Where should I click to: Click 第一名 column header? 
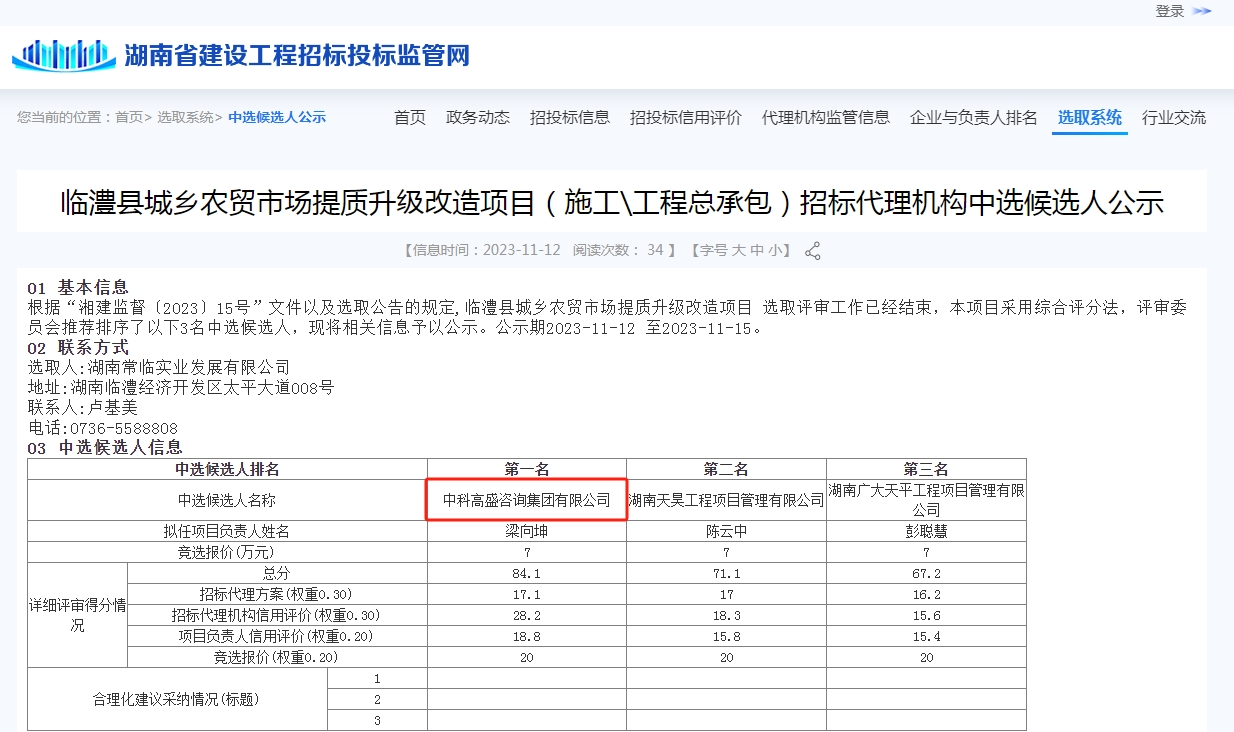pos(527,469)
